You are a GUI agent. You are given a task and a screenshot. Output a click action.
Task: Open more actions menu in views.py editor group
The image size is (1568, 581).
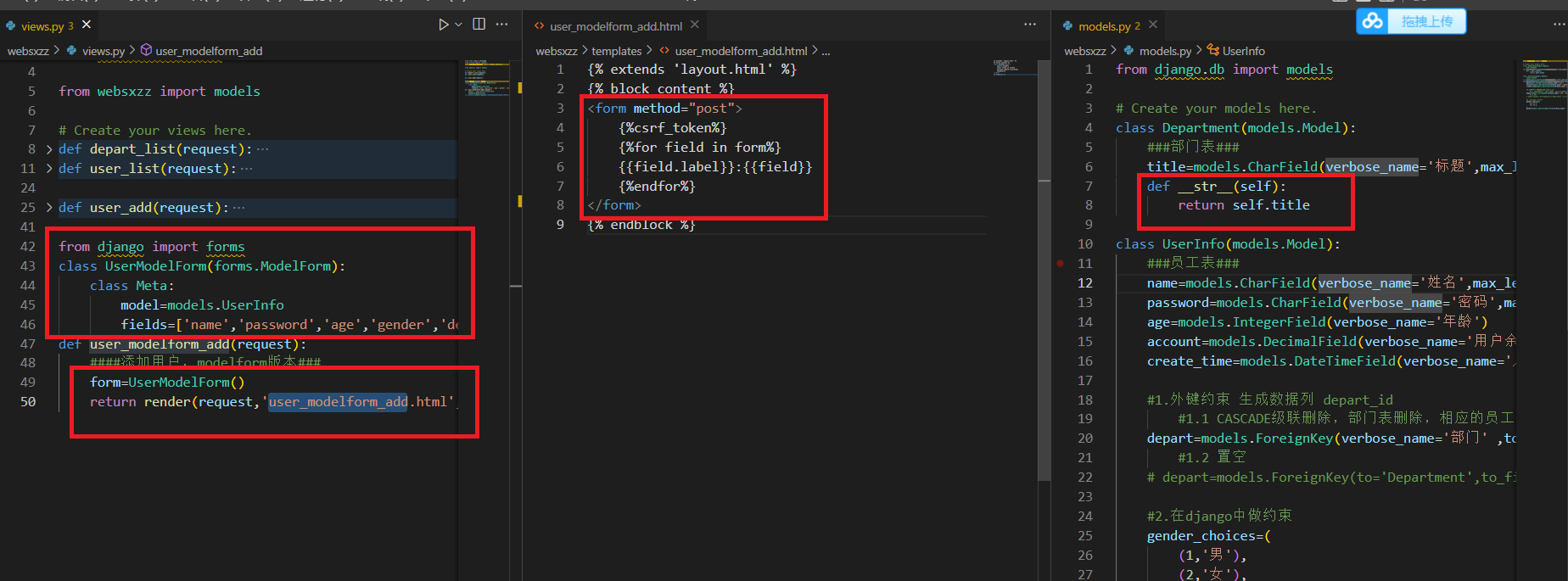502,25
